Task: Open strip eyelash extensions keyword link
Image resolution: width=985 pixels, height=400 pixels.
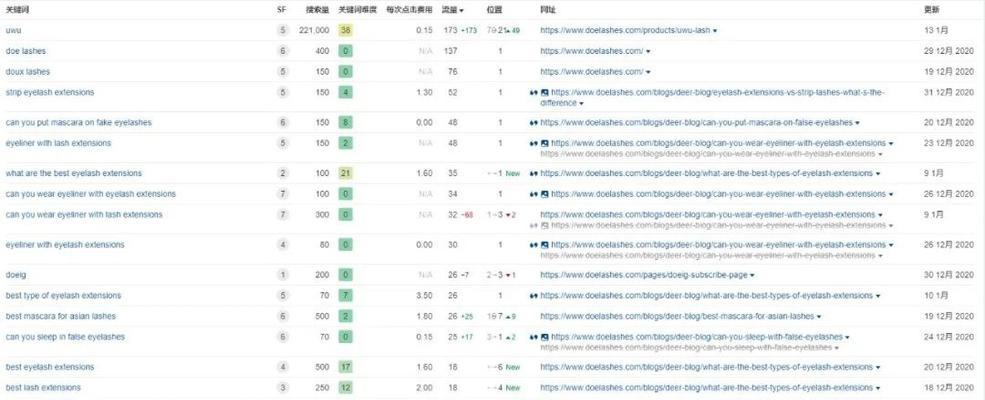Action: (50, 92)
